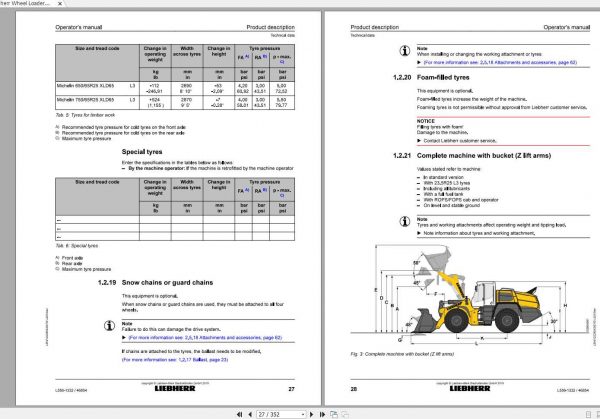Click the info icon above Foam-filled tyres

(x=405, y=51)
